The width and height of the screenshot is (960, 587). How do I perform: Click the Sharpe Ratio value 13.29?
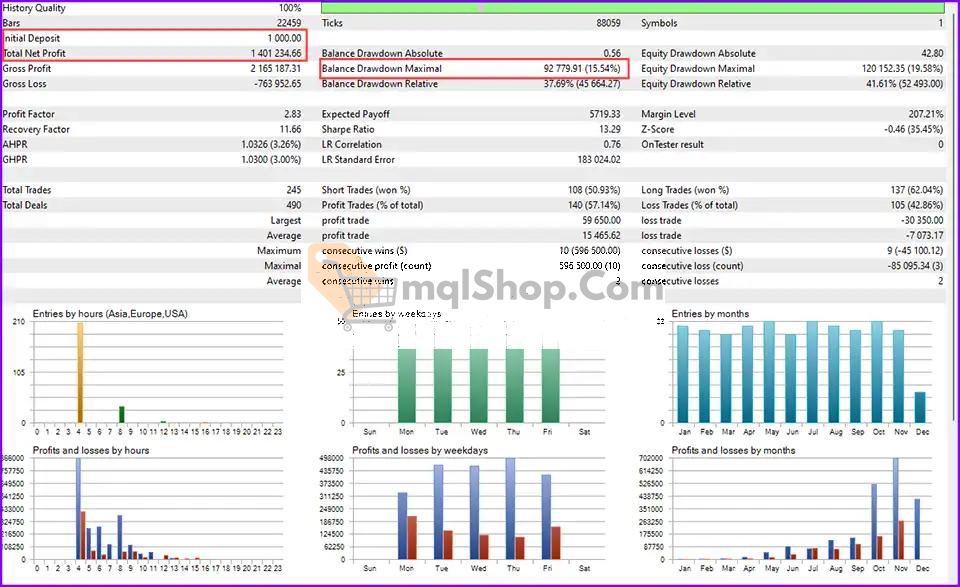point(608,129)
